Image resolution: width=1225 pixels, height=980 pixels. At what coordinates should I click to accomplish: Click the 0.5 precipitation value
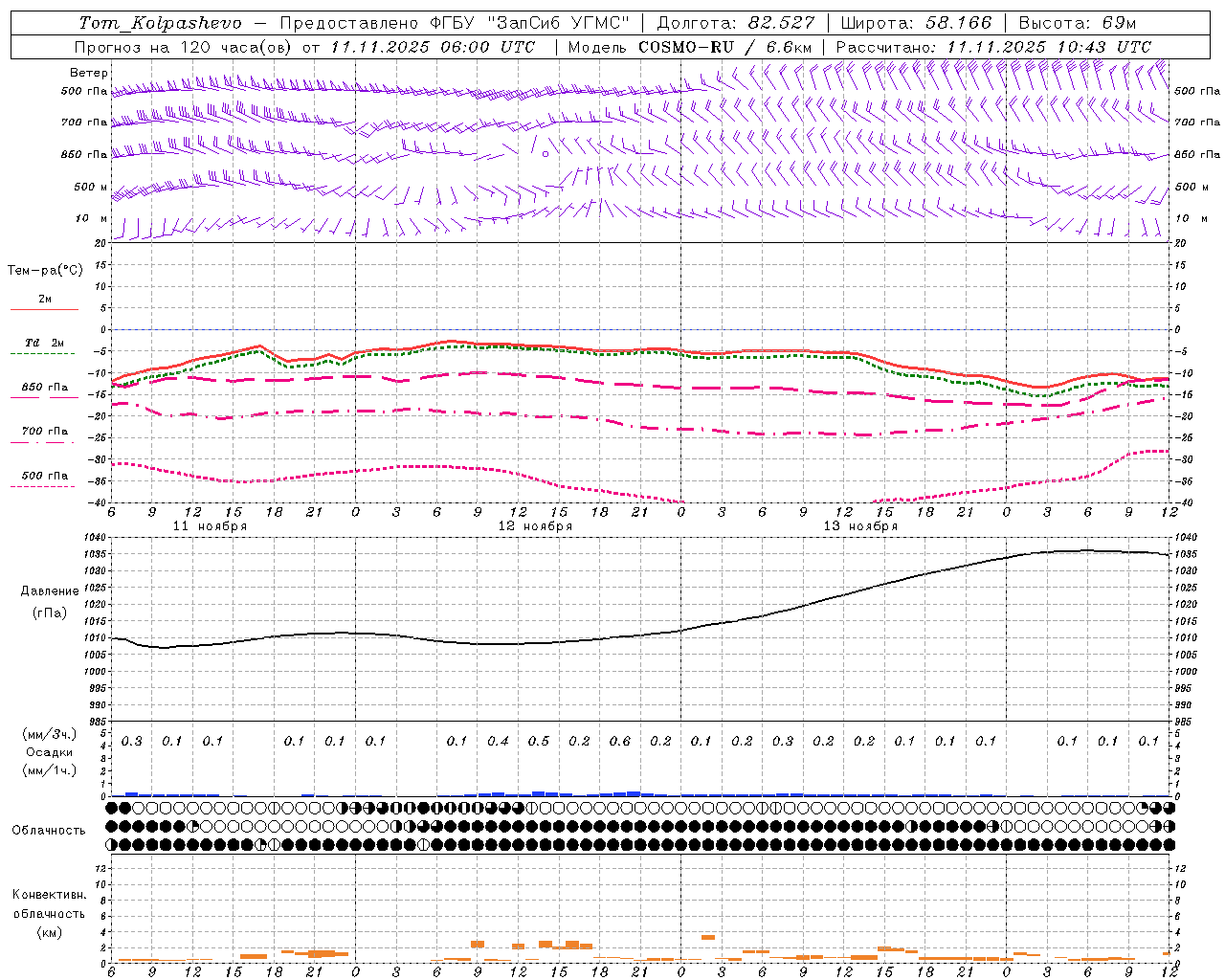click(539, 742)
